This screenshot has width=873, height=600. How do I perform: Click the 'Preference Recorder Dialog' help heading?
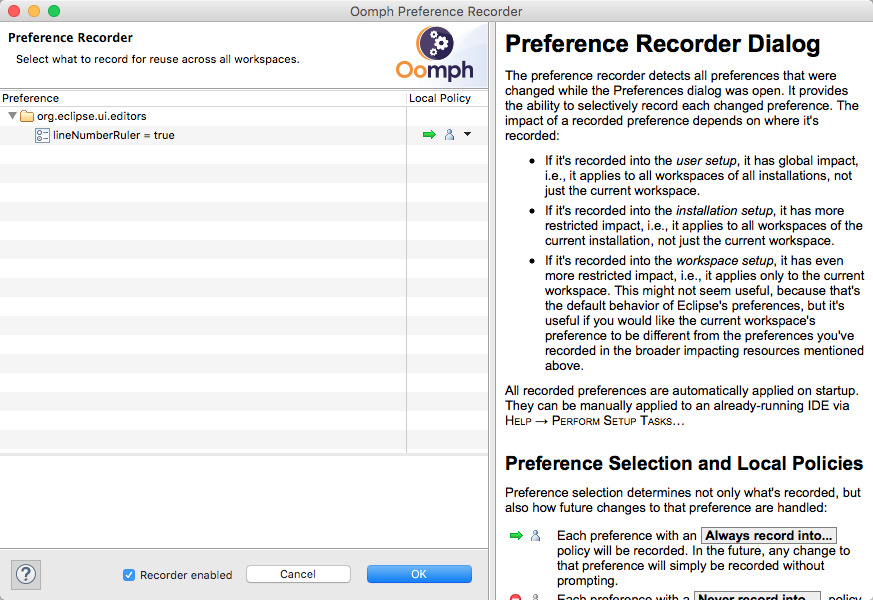click(663, 44)
